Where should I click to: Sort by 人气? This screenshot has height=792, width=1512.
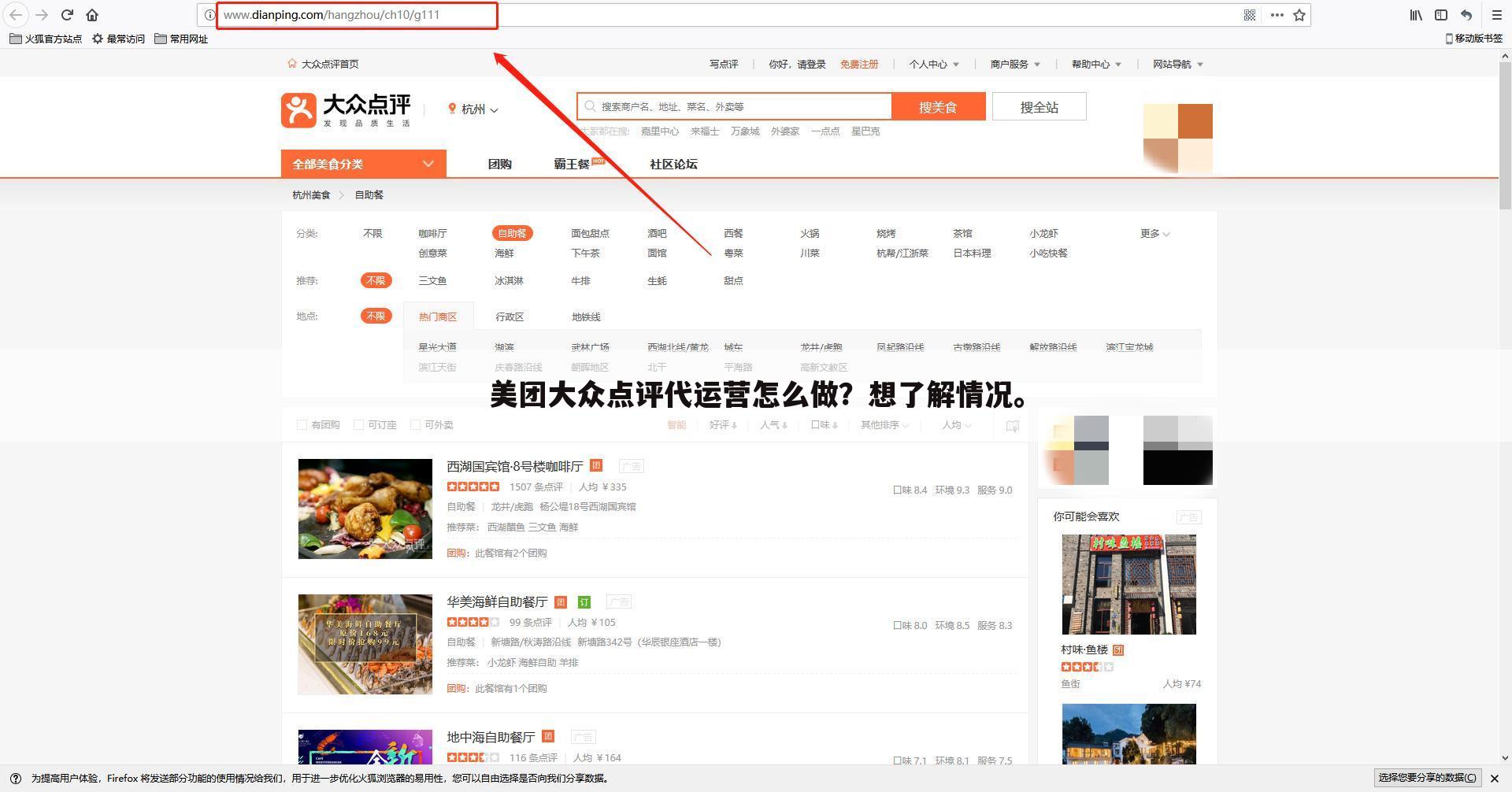point(773,425)
